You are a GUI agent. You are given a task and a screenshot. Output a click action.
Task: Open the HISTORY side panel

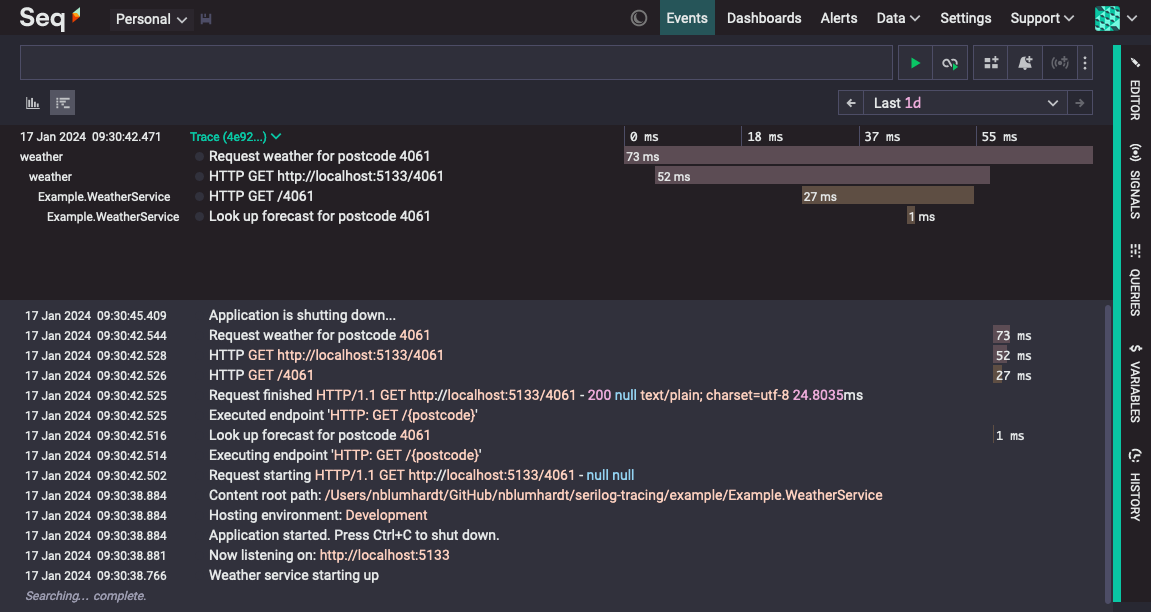1135,485
